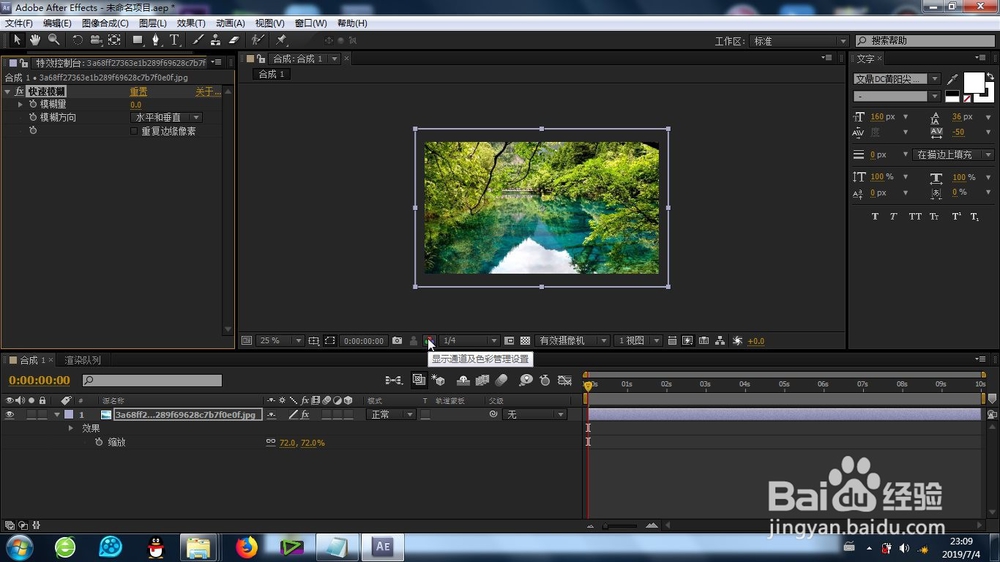This screenshot has width=1000, height=562.
Task: Open the viewer zoom 25% dropdown
Action: pyautogui.click(x=280, y=341)
